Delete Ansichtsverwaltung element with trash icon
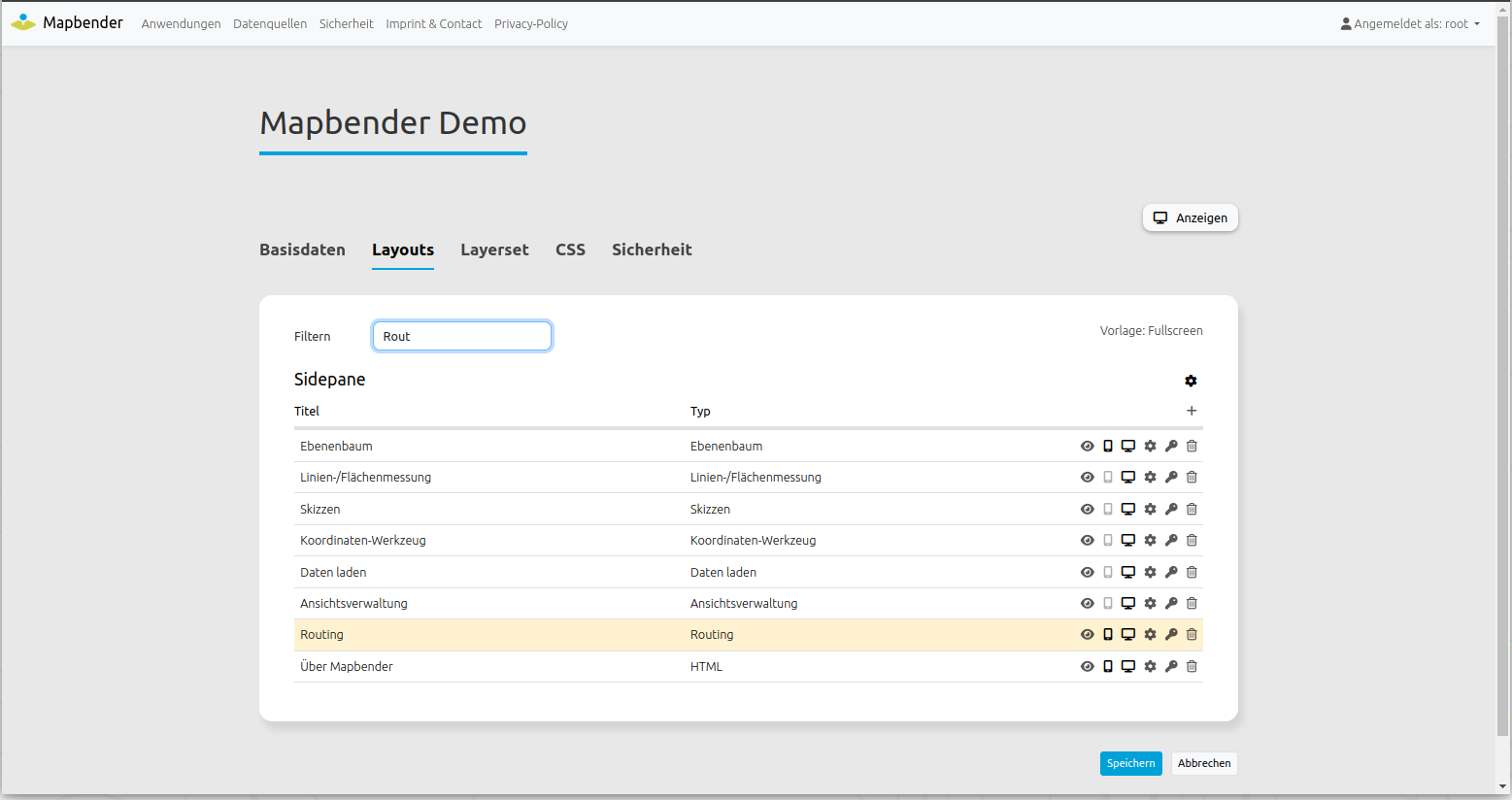1512x800 pixels. [1192, 603]
